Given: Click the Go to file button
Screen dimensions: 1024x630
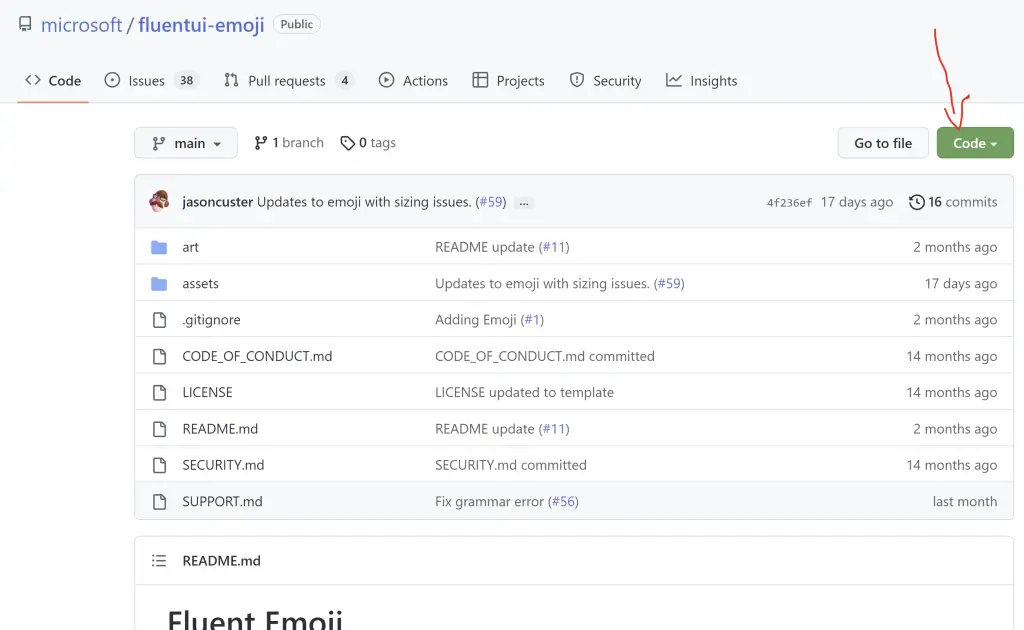Looking at the screenshot, I should click(883, 143).
